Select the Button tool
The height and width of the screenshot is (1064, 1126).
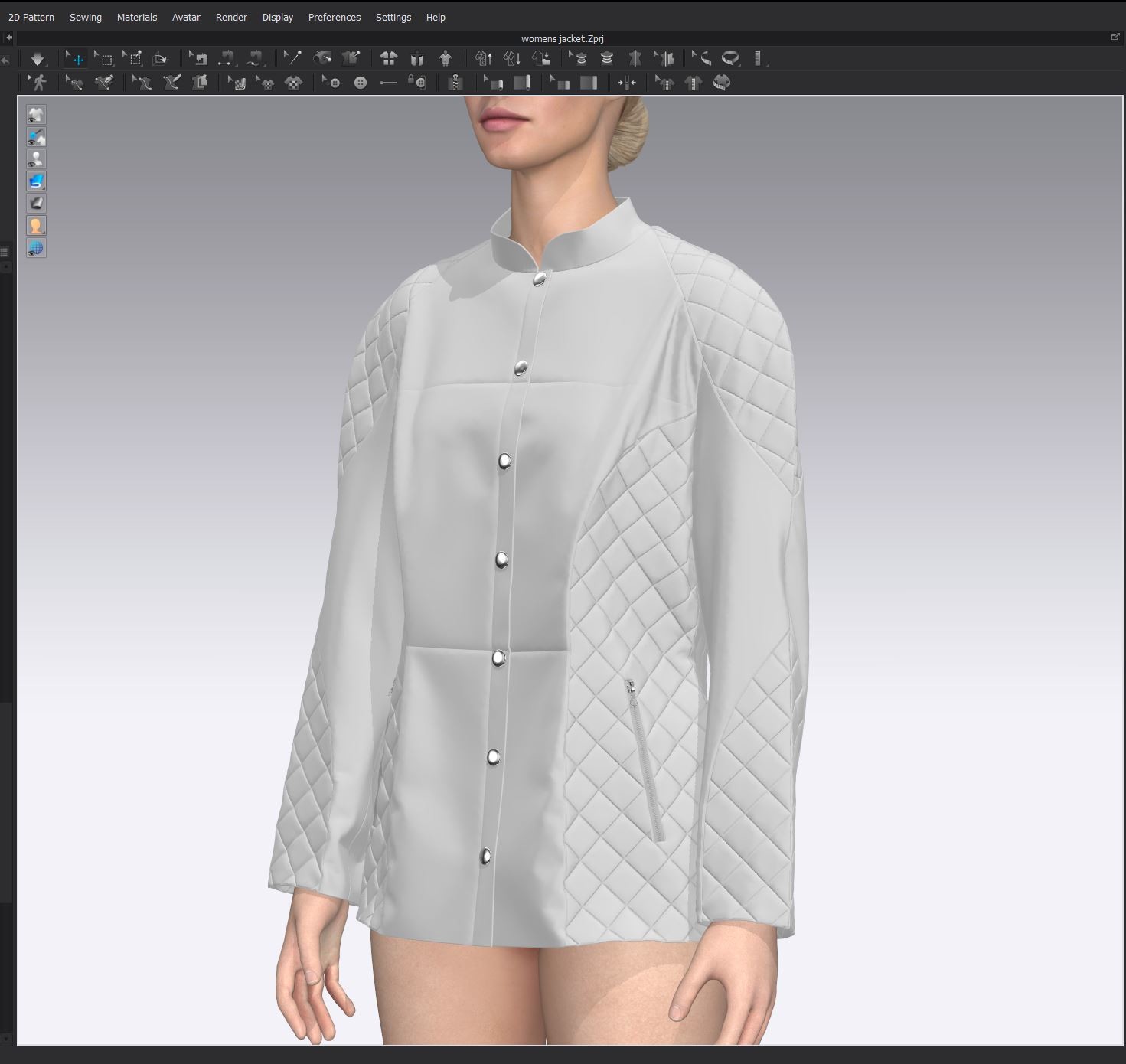point(360,82)
